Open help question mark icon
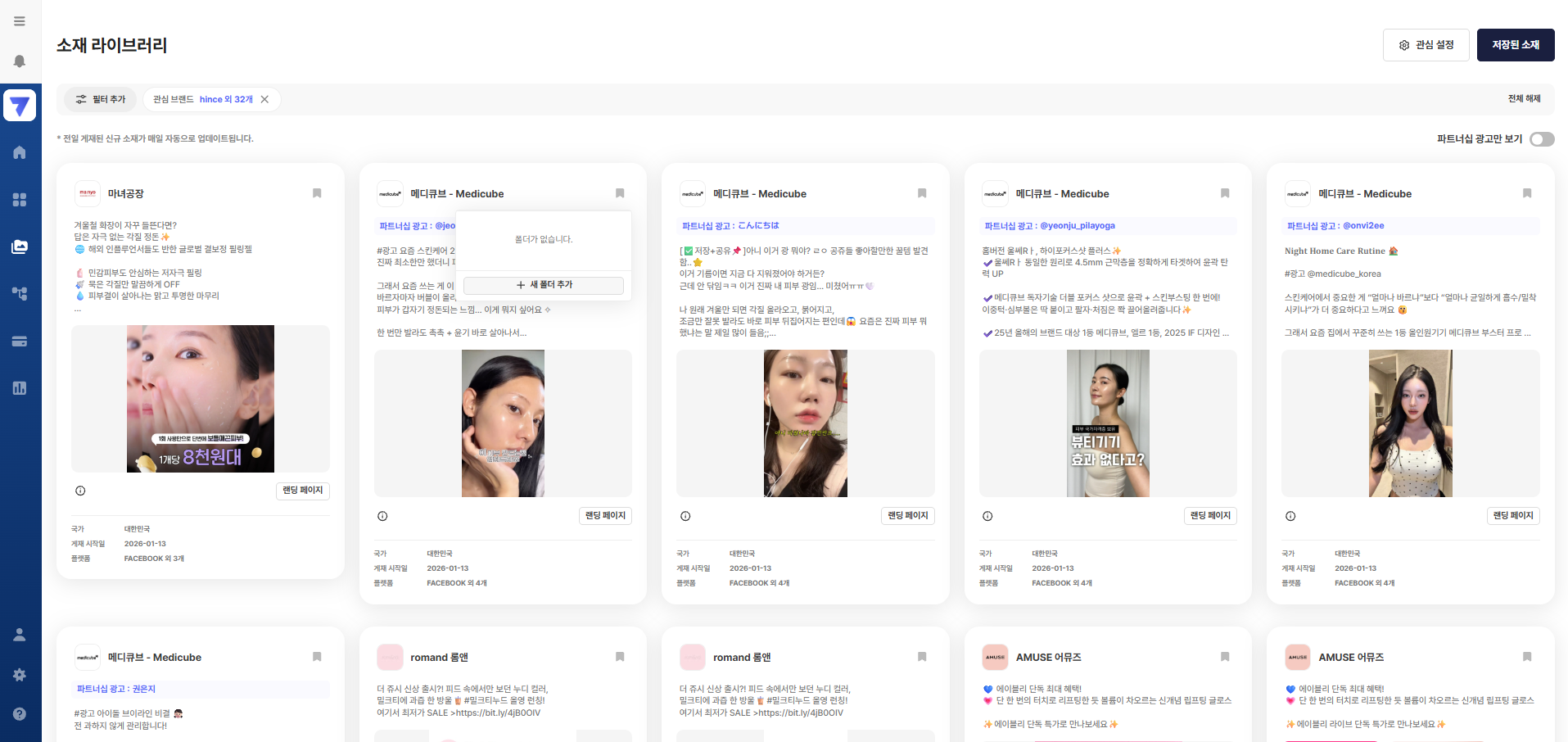Screen dimensions: 1568x742 (x=20, y=714)
